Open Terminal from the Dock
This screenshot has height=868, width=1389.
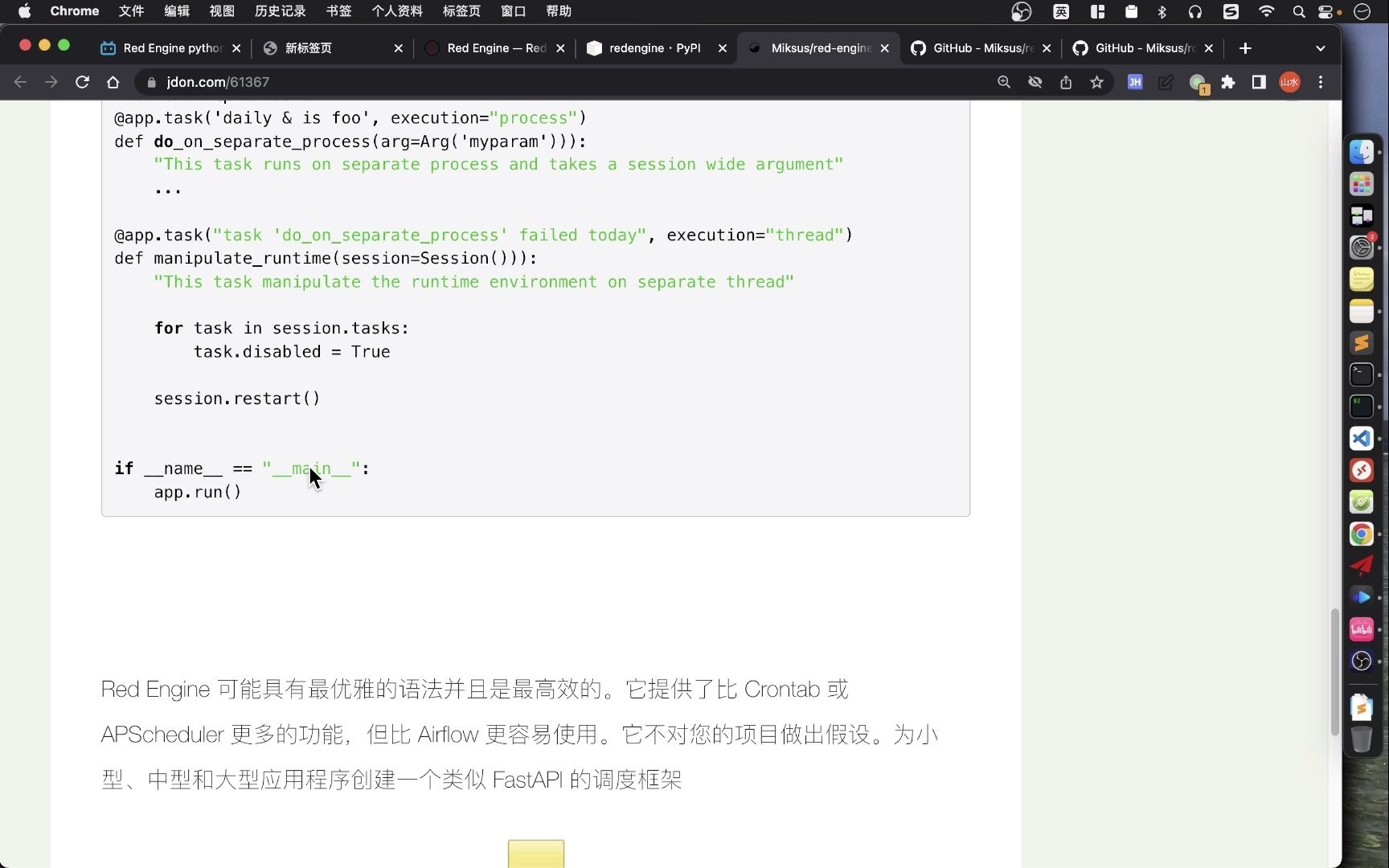tap(1362, 375)
